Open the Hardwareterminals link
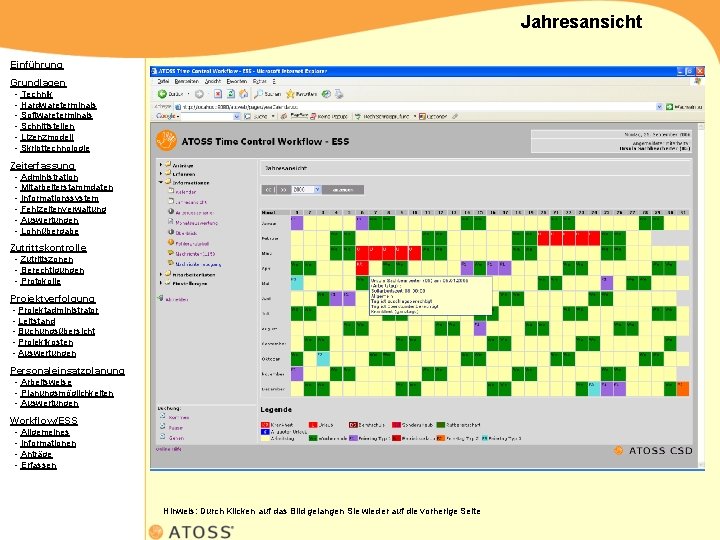Viewport: 720px width, 540px height. 58,105
